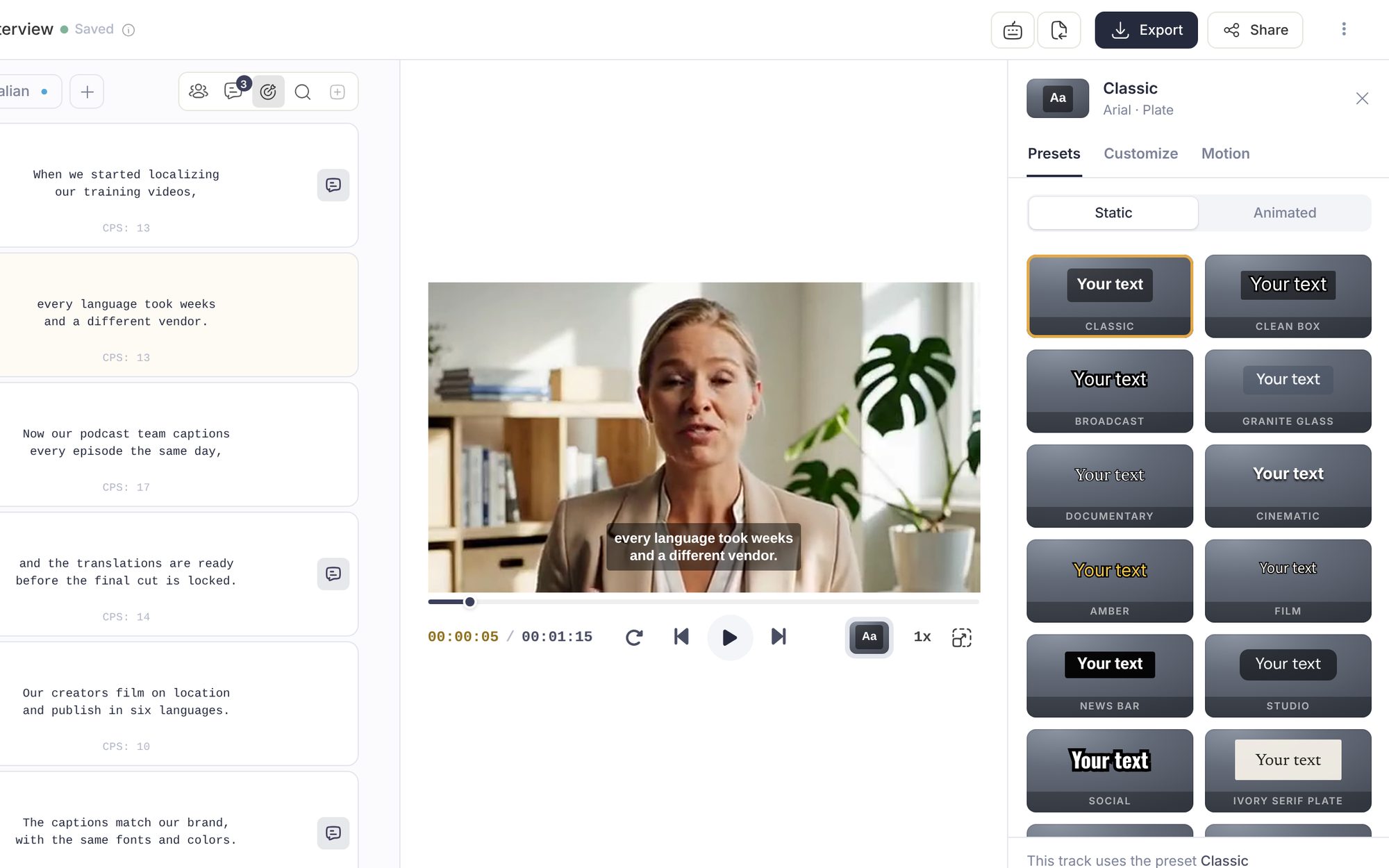The image size is (1389, 868).
Task: Select the Static presets segment
Action: 1113,212
